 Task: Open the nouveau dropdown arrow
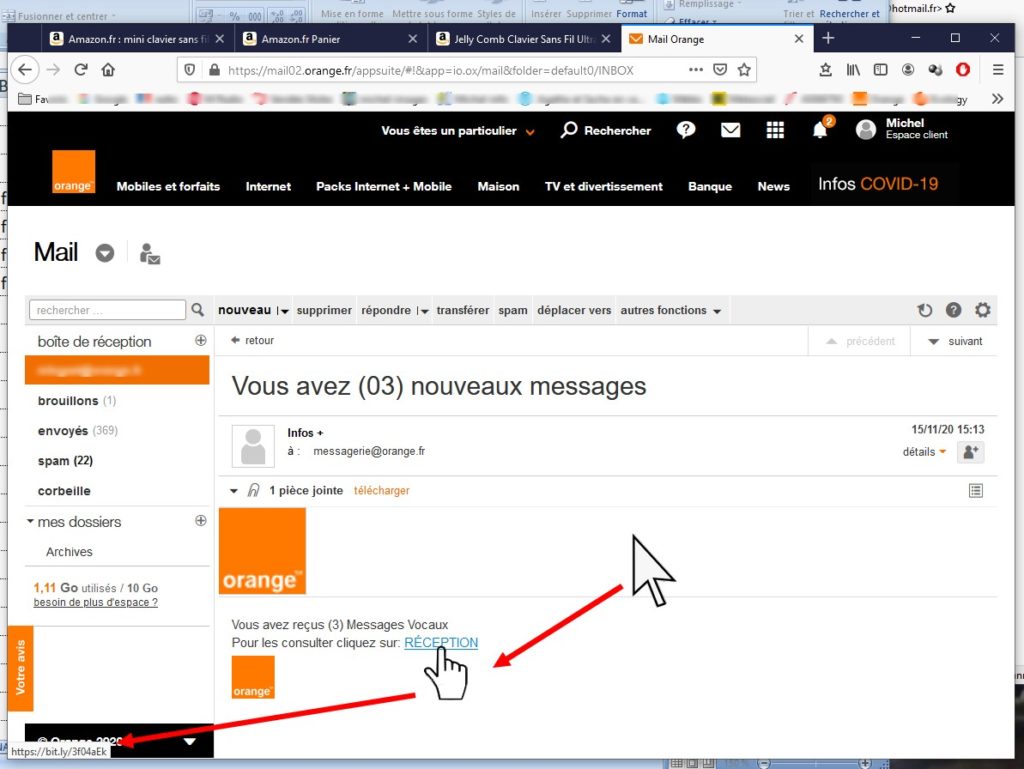pyautogui.click(x=283, y=311)
